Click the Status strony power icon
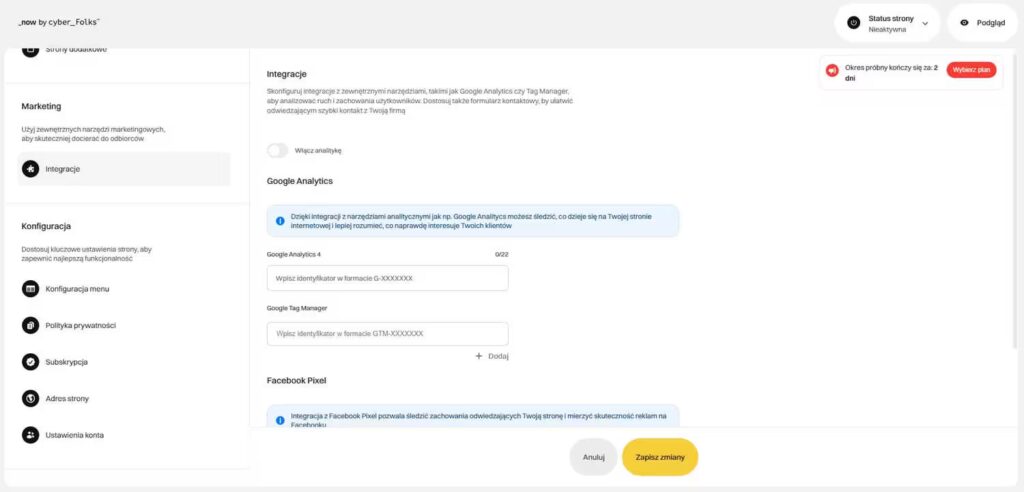 pyautogui.click(x=854, y=23)
